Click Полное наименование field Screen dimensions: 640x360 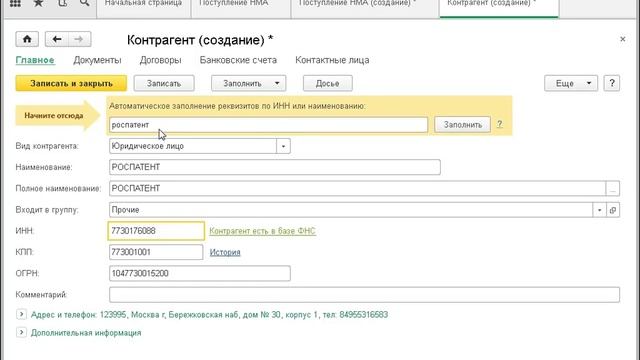pos(357,189)
